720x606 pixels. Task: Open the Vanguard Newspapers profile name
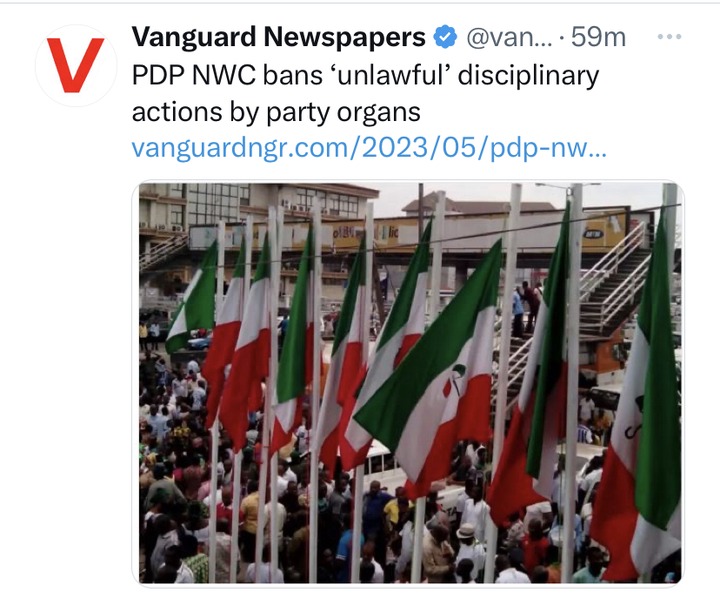pos(279,37)
